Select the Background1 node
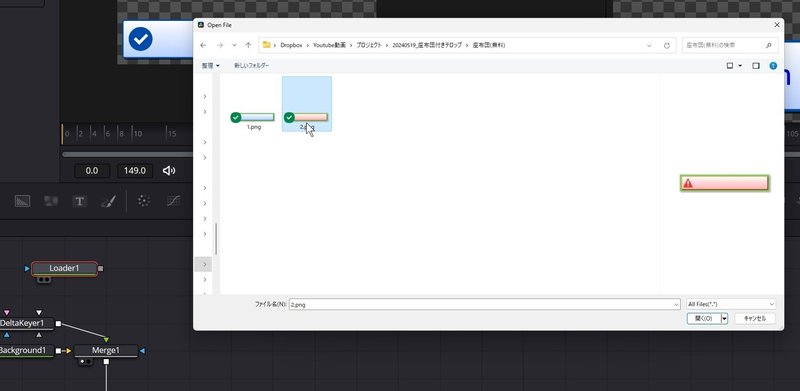 (x=27, y=351)
